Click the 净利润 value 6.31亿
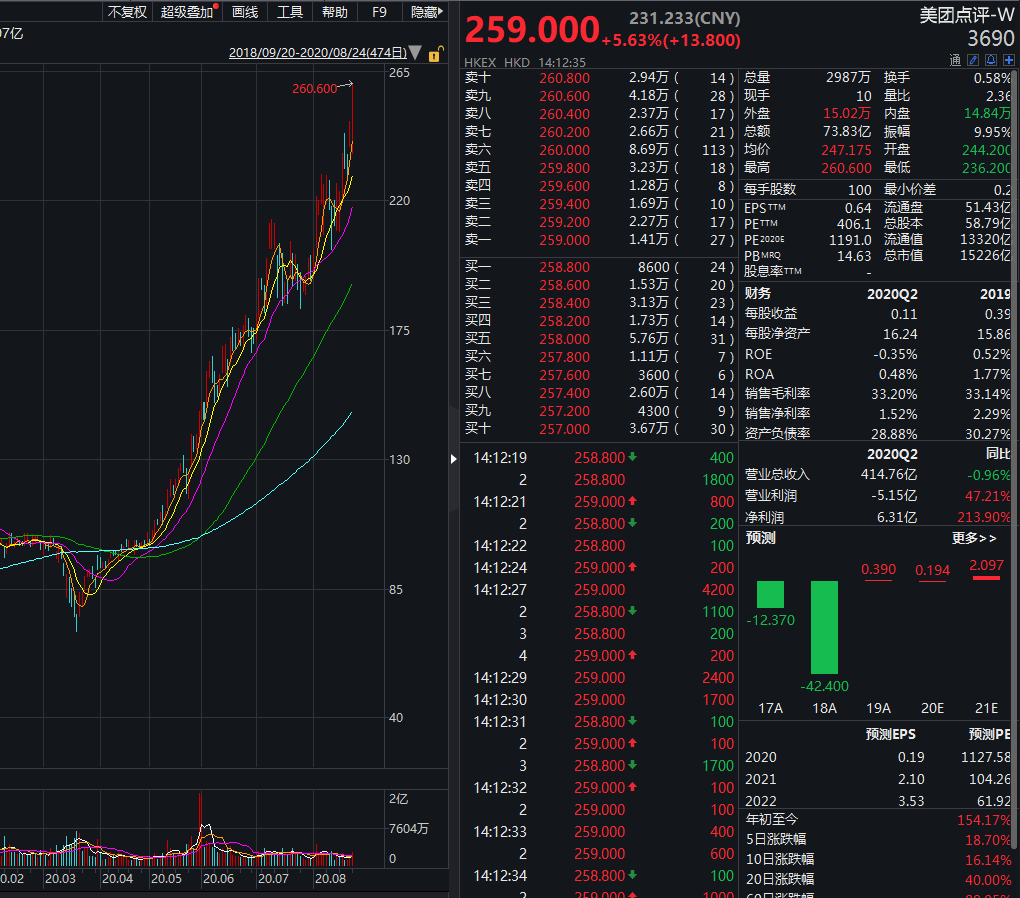The width and height of the screenshot is (1020, 898). 896,517
